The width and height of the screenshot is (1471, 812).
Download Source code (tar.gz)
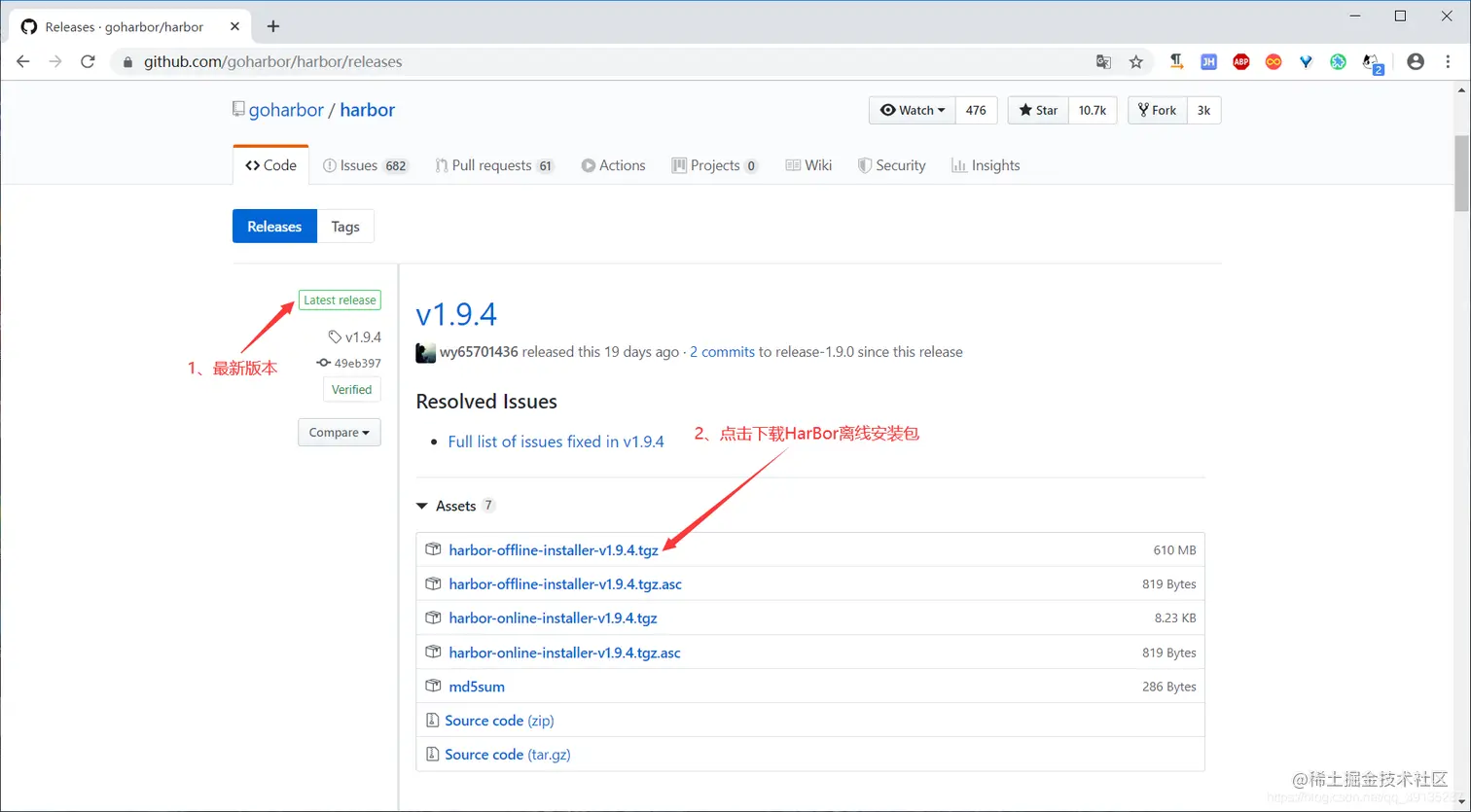coord(508,755)
